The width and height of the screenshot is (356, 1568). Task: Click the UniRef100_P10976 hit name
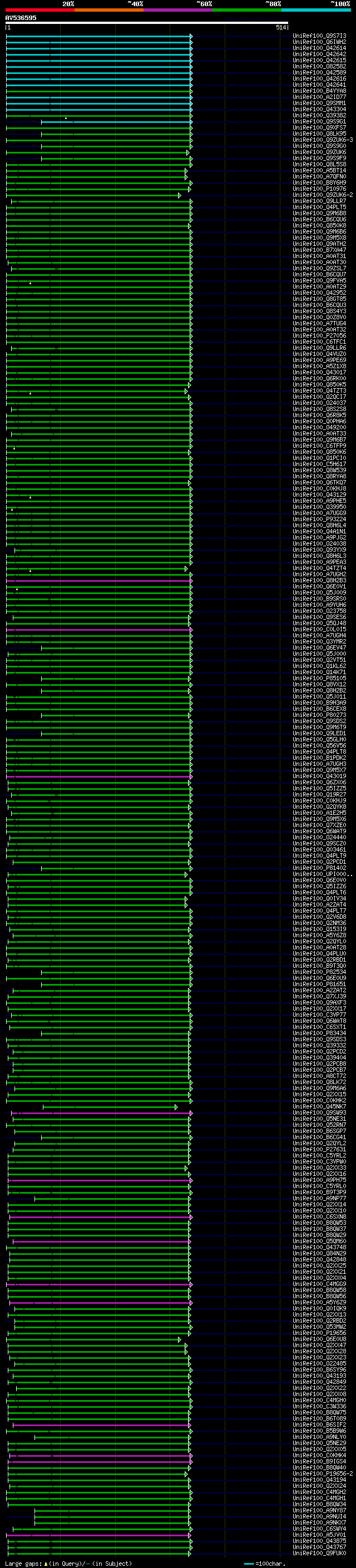[x=319, y=189]
